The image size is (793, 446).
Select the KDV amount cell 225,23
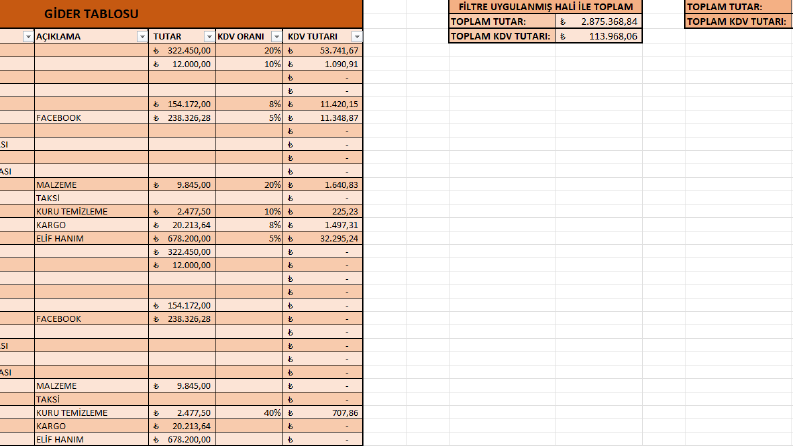pyautogui.click(x=323, y=211)
